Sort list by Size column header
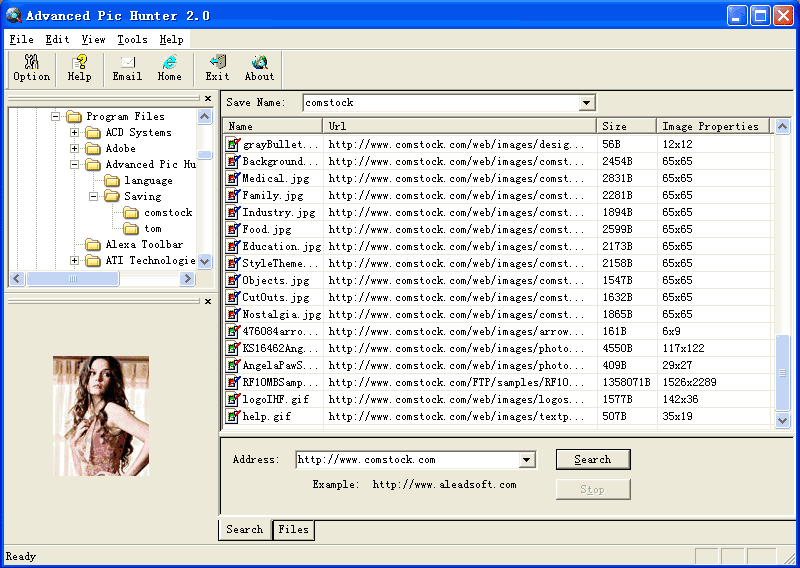Screen dimensions: 800x568 coord(626,126)
